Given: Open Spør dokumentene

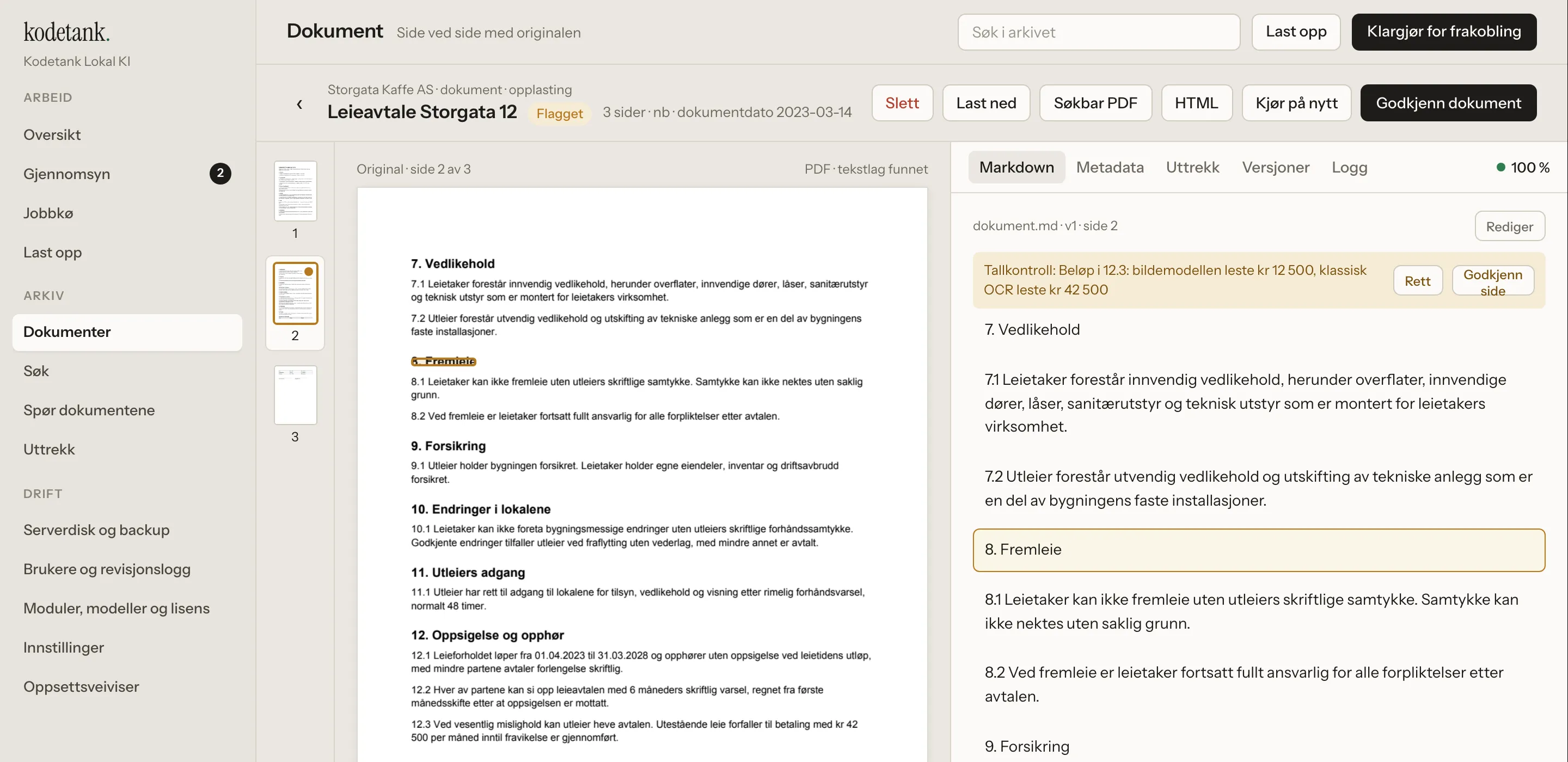Looking at the screenshot, I should point(127,410).
